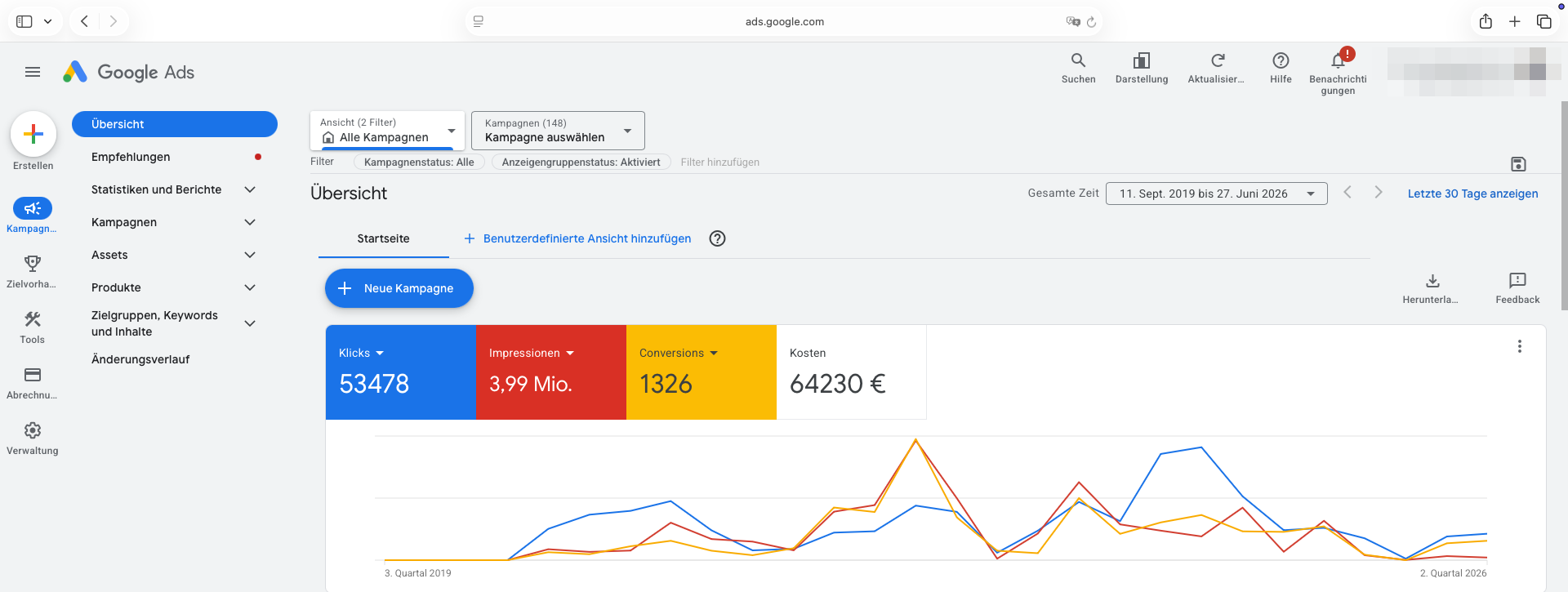The image size is (1568, 592).
Task: Select the blue Klicks metric tile
Action: point(401,372)
